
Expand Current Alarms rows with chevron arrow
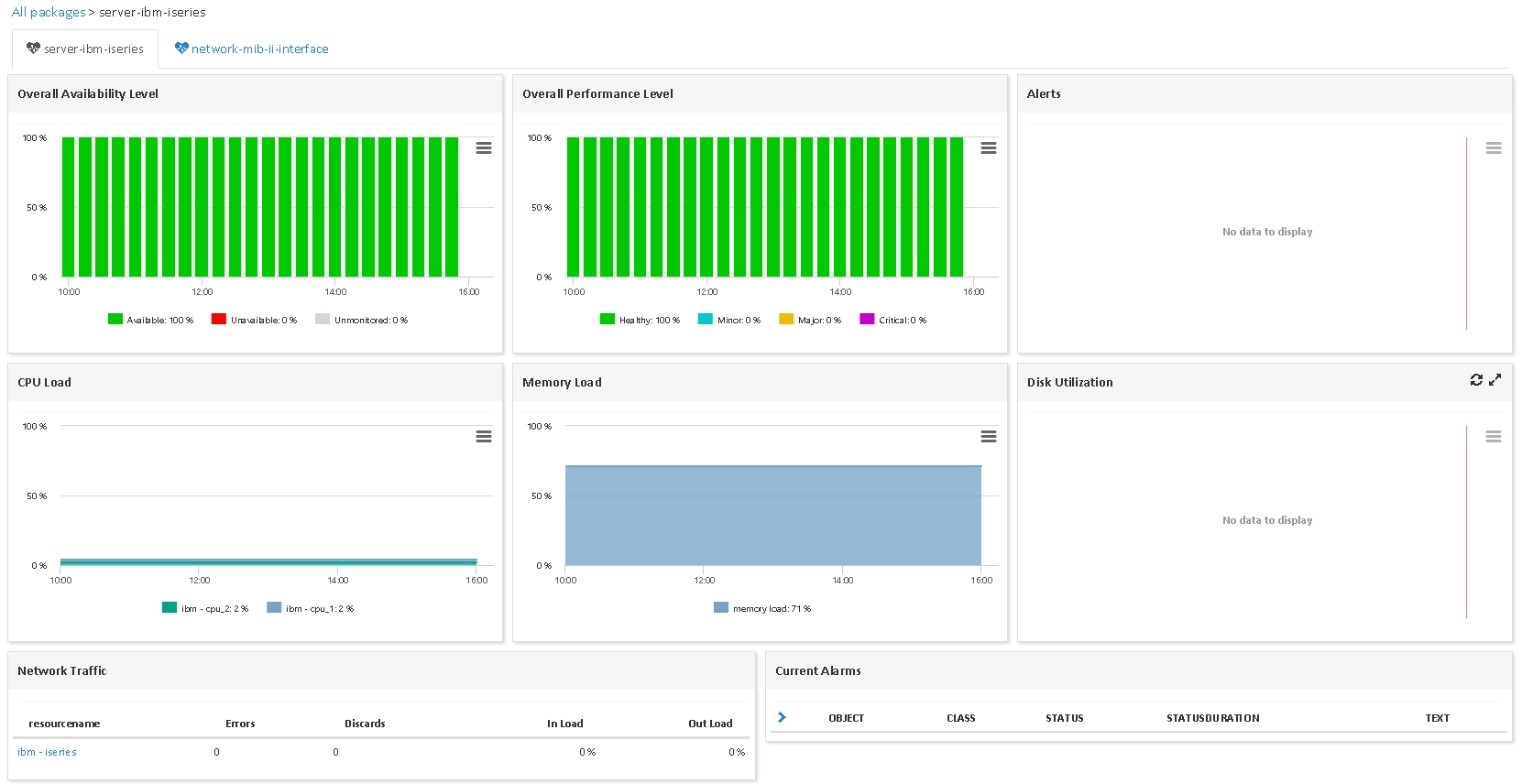pos(782,717)
